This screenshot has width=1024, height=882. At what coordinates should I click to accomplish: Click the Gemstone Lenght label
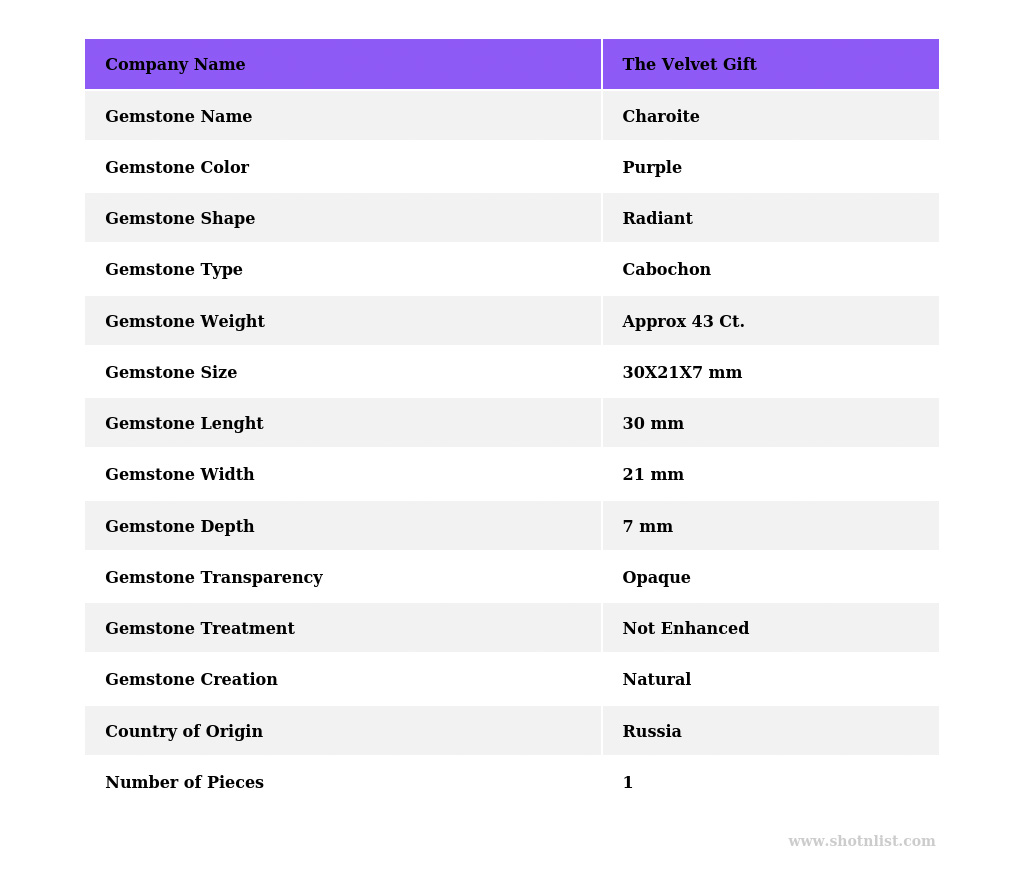pyautogui.click(x=184, y=424)
